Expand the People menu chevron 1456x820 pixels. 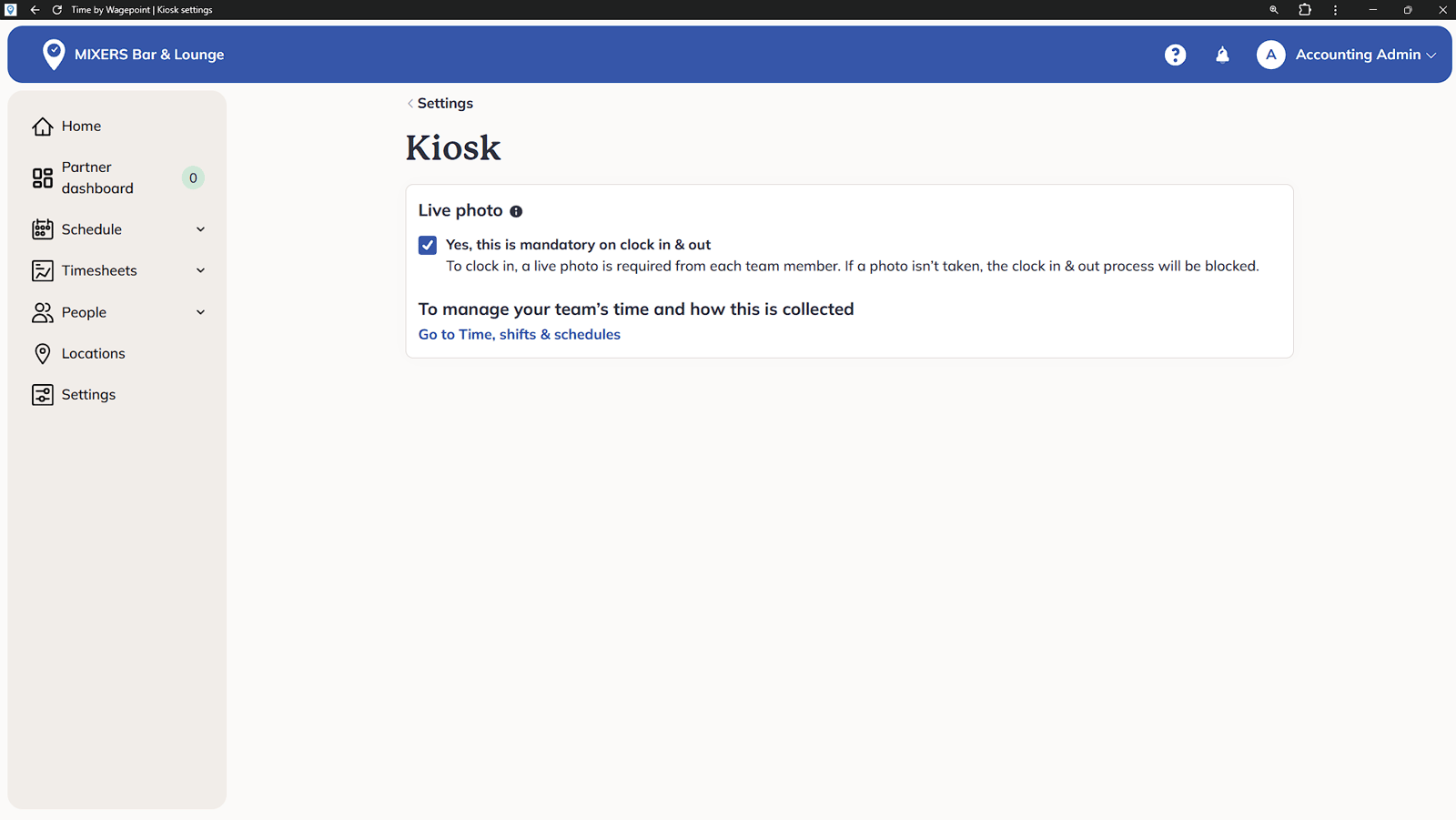(200, 312)
